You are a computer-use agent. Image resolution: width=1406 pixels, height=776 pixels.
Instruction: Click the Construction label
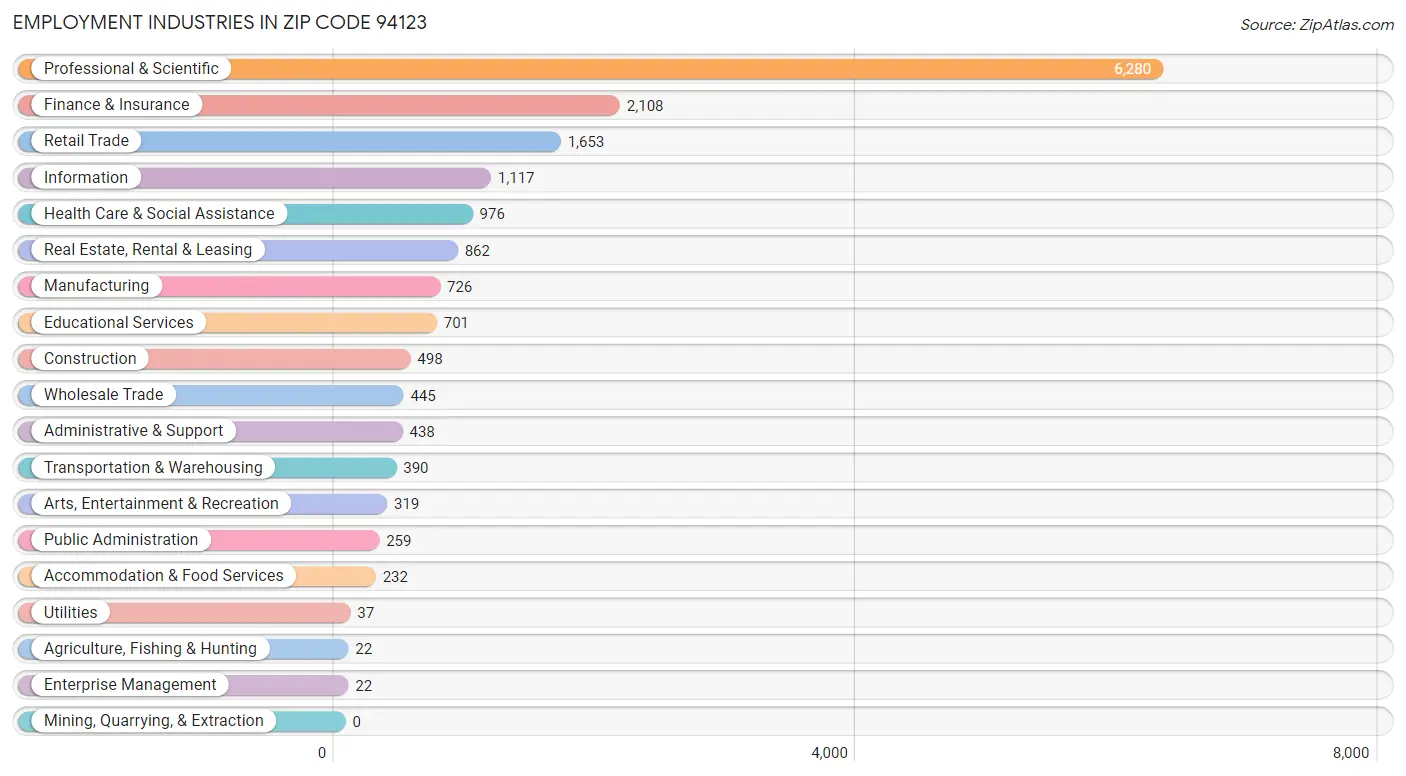(x=90, y=359)
